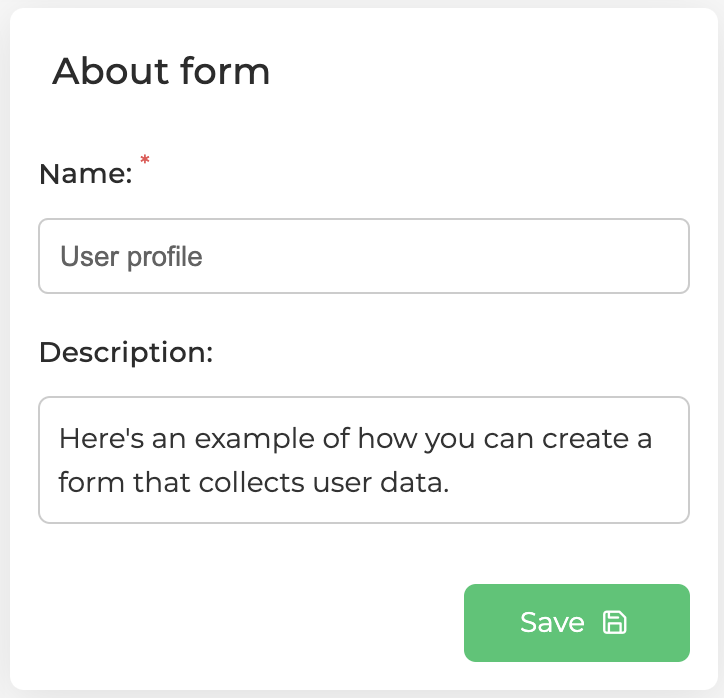The image size is (724, 698).
Task: Click the red required asterisk beside Name
Action: tap(145, 160)
